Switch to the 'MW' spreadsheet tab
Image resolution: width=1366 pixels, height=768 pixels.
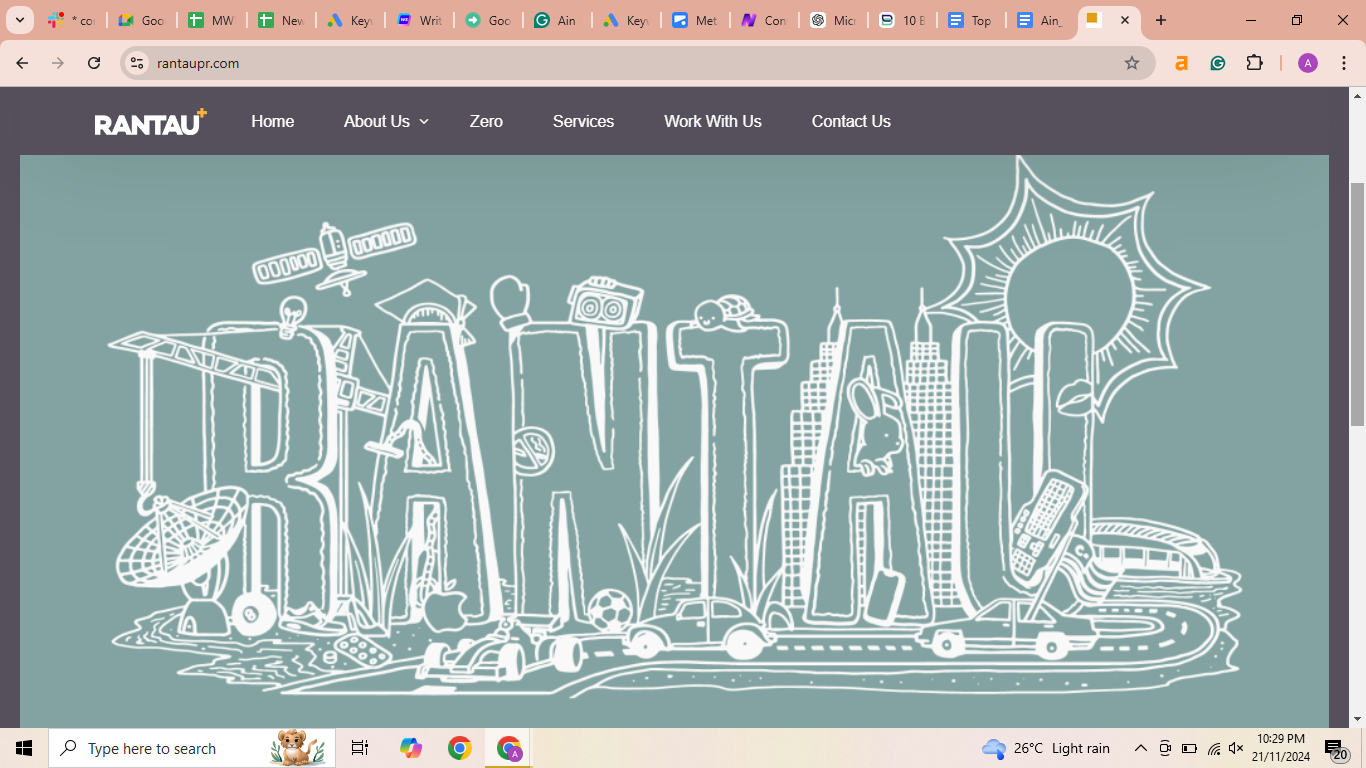pos(211,20)
